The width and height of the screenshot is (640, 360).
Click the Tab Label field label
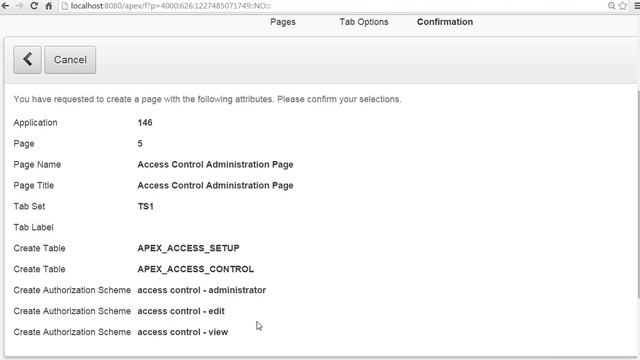(x=33, y=227)
